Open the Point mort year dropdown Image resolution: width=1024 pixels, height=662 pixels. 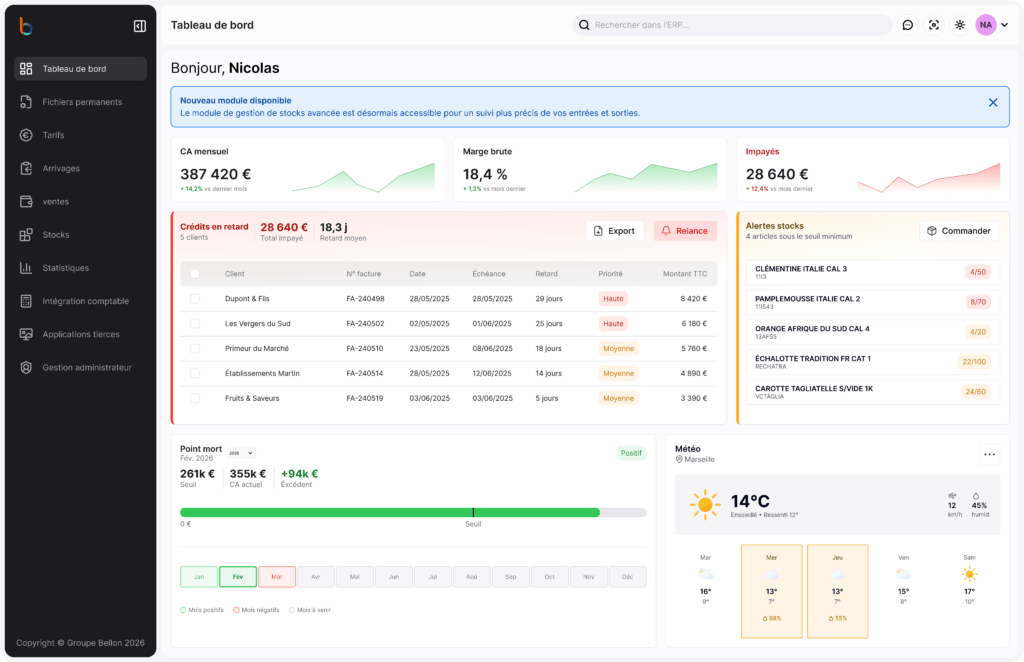tap(242, 453)
